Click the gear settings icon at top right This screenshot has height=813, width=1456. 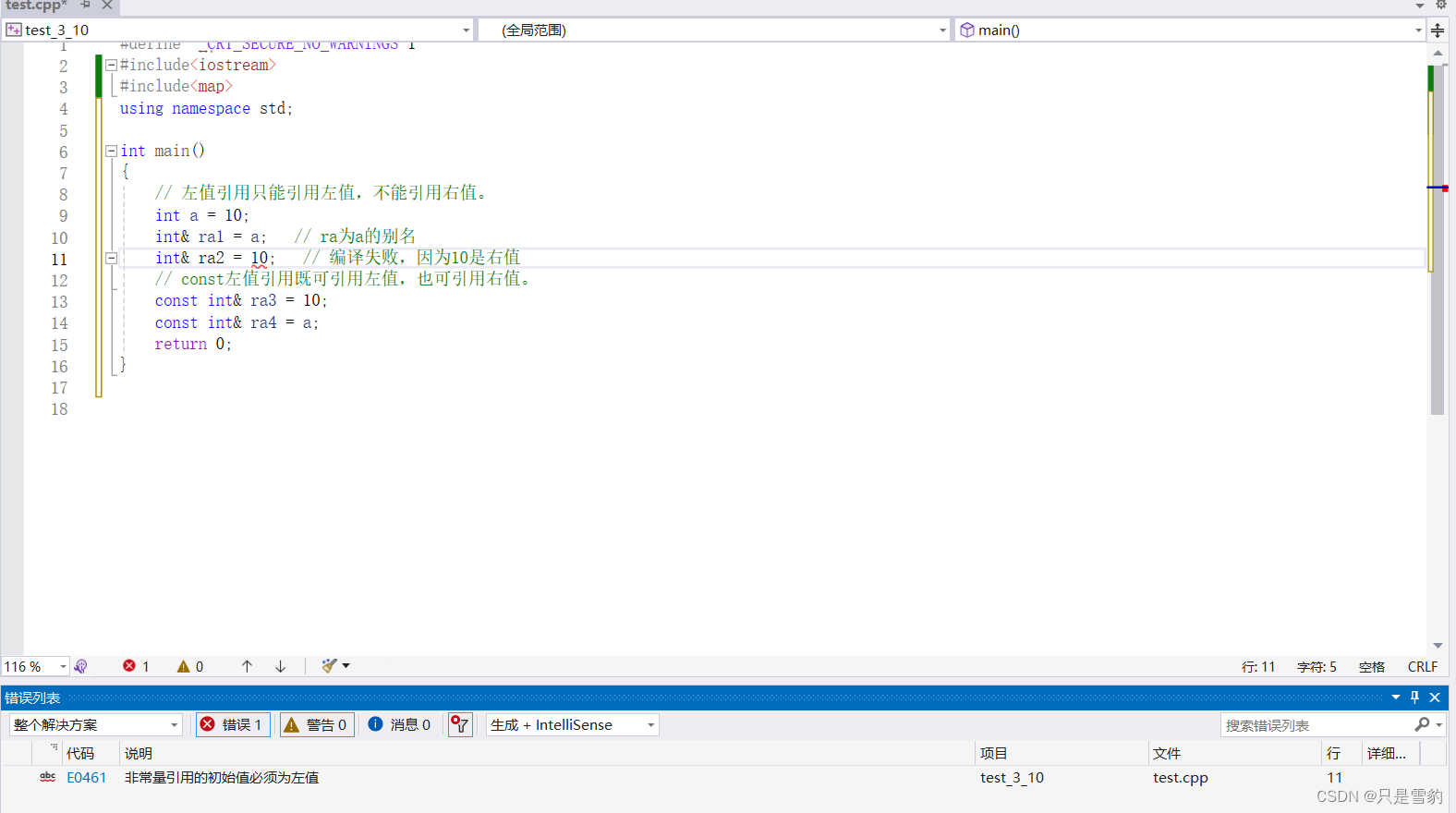coord(1440,5)
